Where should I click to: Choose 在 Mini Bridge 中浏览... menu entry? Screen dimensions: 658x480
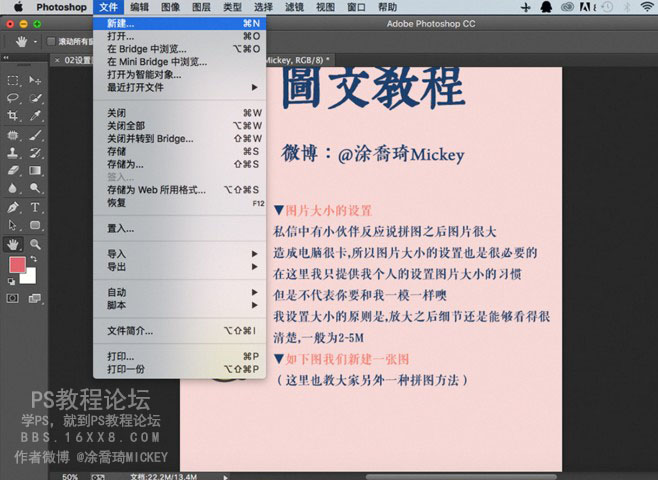180,62
